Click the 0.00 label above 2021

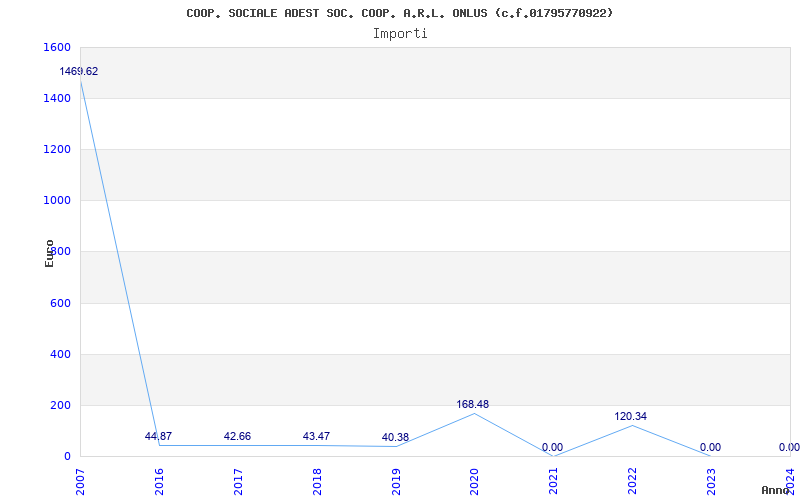(x=552, y=448)
